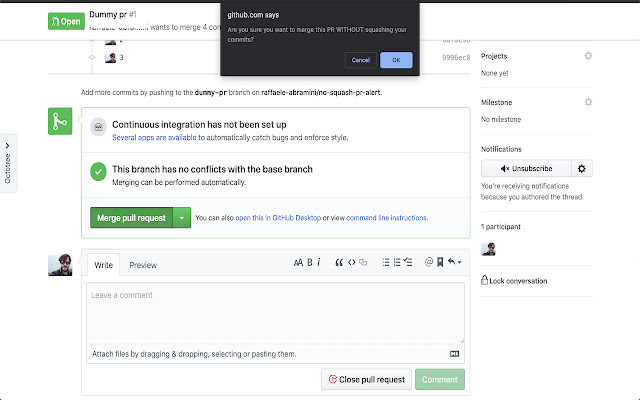
Task: Click the Markdown supported icon
Action: coord(454,354)
